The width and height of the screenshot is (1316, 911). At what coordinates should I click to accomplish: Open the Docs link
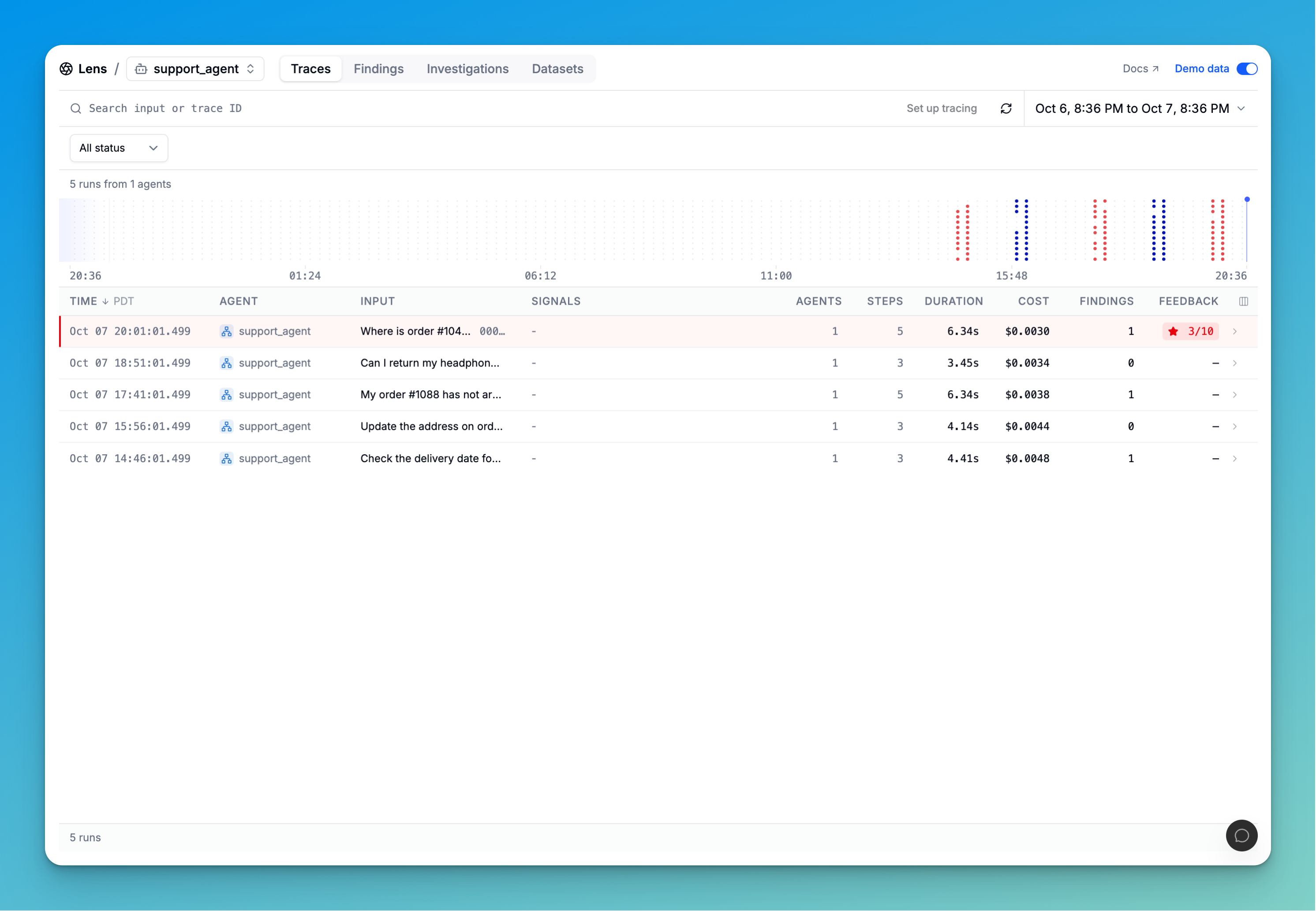pyautogui.click(x=1140, y=68)
